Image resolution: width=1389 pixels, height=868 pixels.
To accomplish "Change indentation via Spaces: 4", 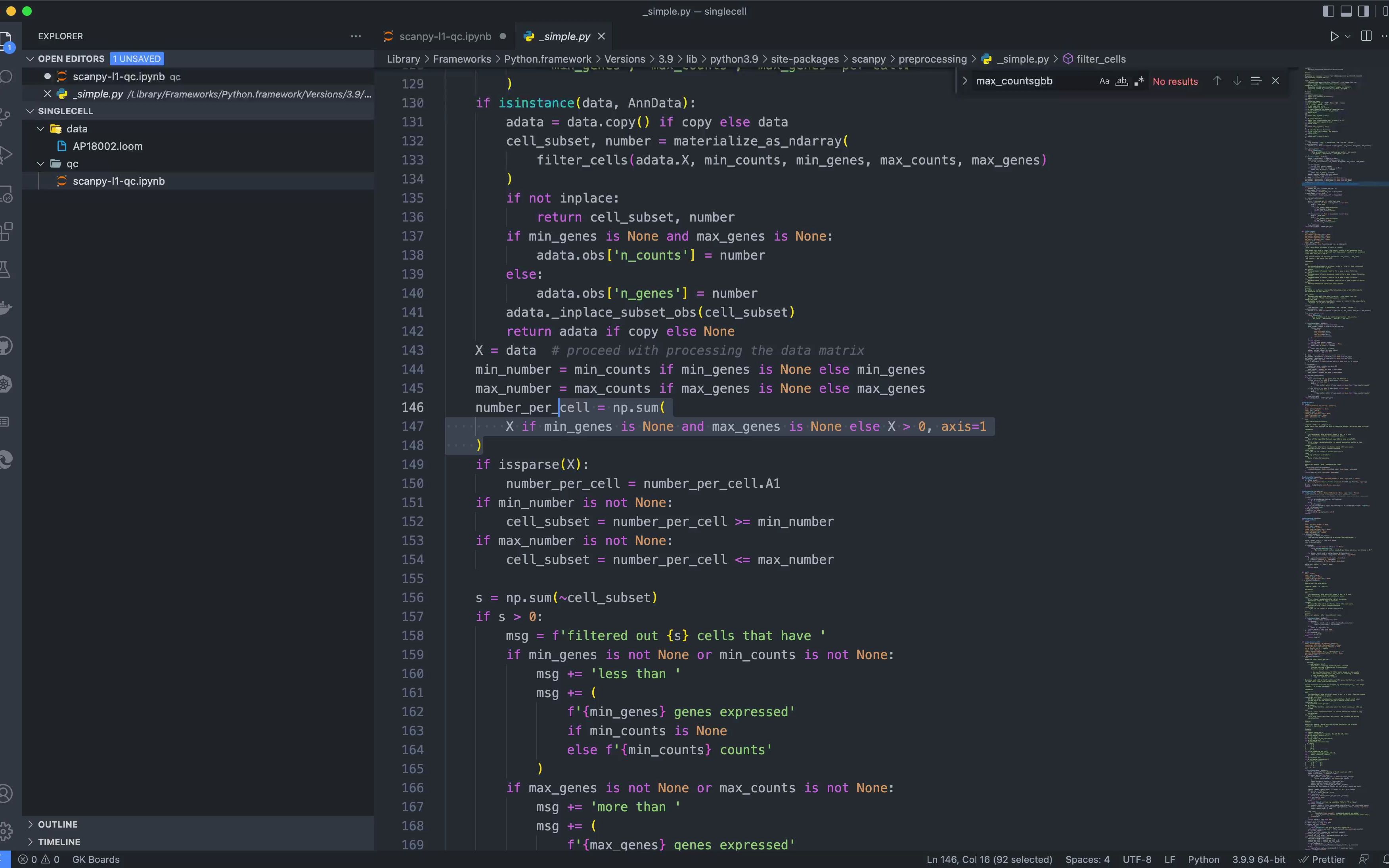I will (x=1087, y=859).
